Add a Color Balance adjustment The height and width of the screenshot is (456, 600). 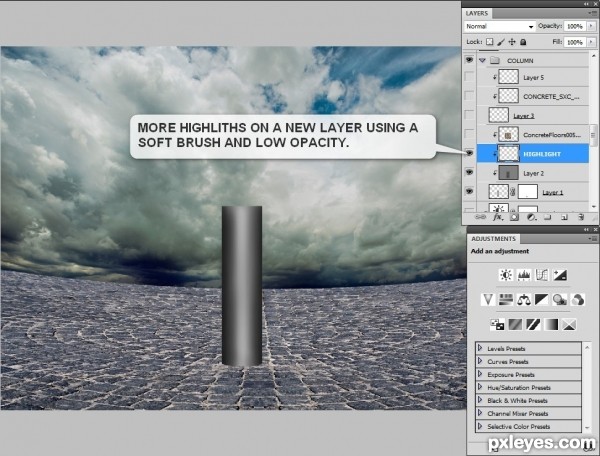tap(524, 300)
